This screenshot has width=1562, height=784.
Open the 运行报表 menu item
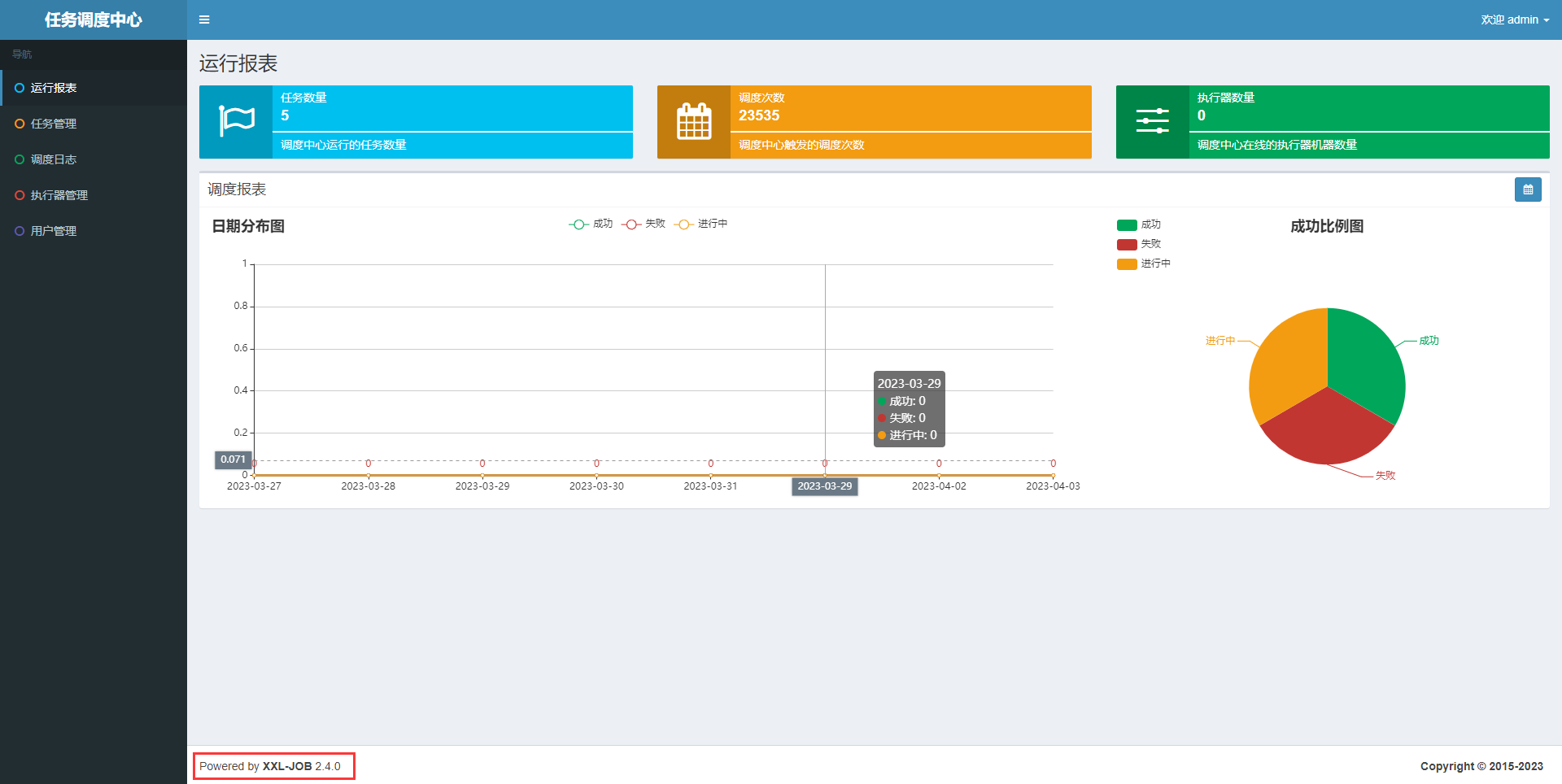pyautogui.click(x=94, y=88)
